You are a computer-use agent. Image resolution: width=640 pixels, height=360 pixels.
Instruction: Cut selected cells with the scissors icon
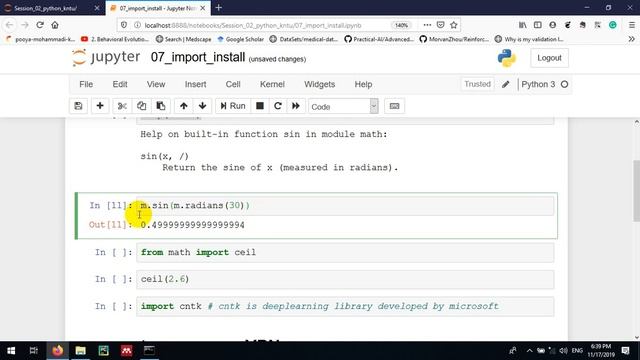[x=122, y=106]
